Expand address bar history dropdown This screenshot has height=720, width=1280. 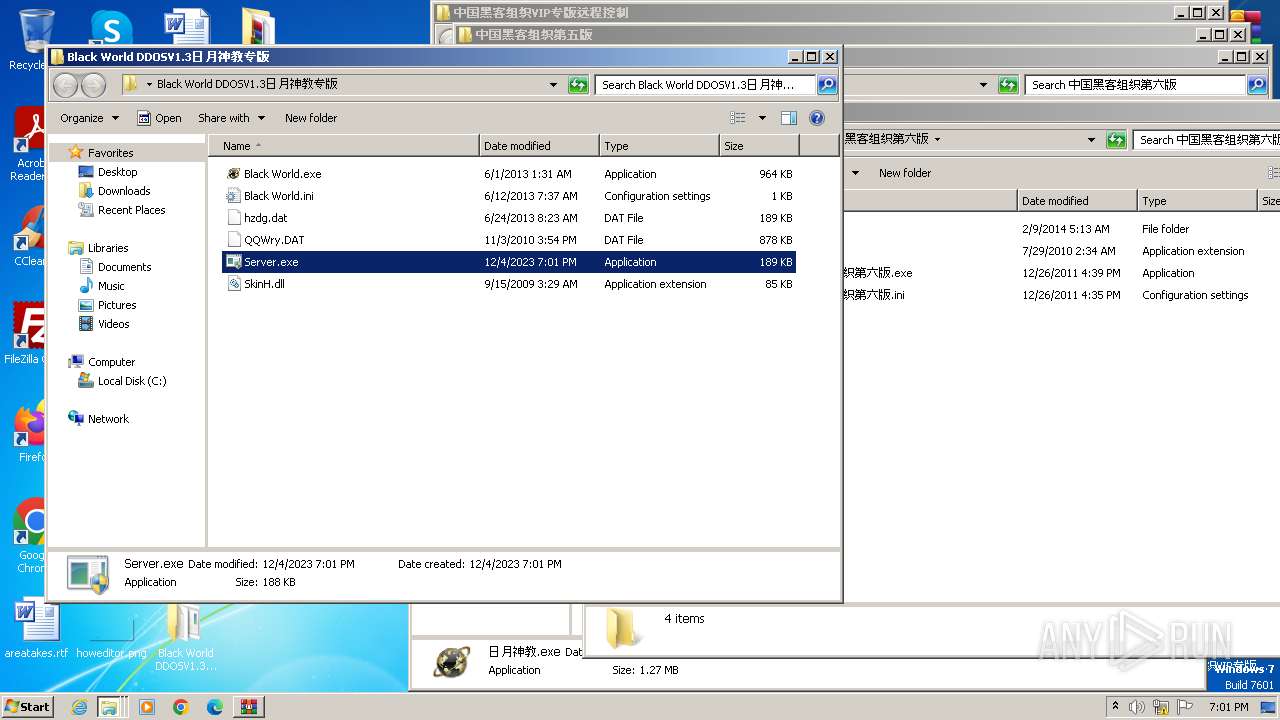coord(553,85)
